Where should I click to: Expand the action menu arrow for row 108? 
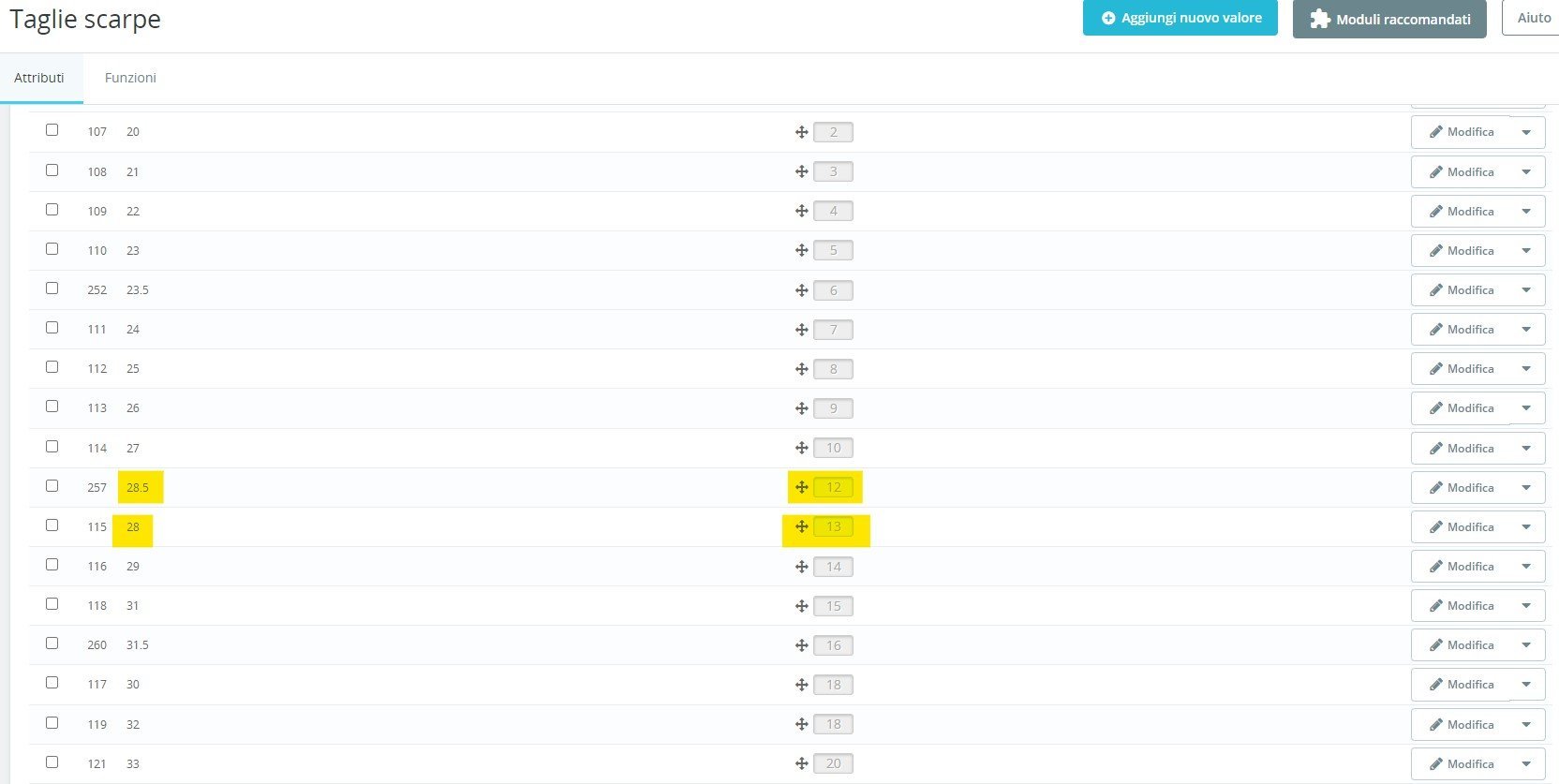tap(1526, 171)
